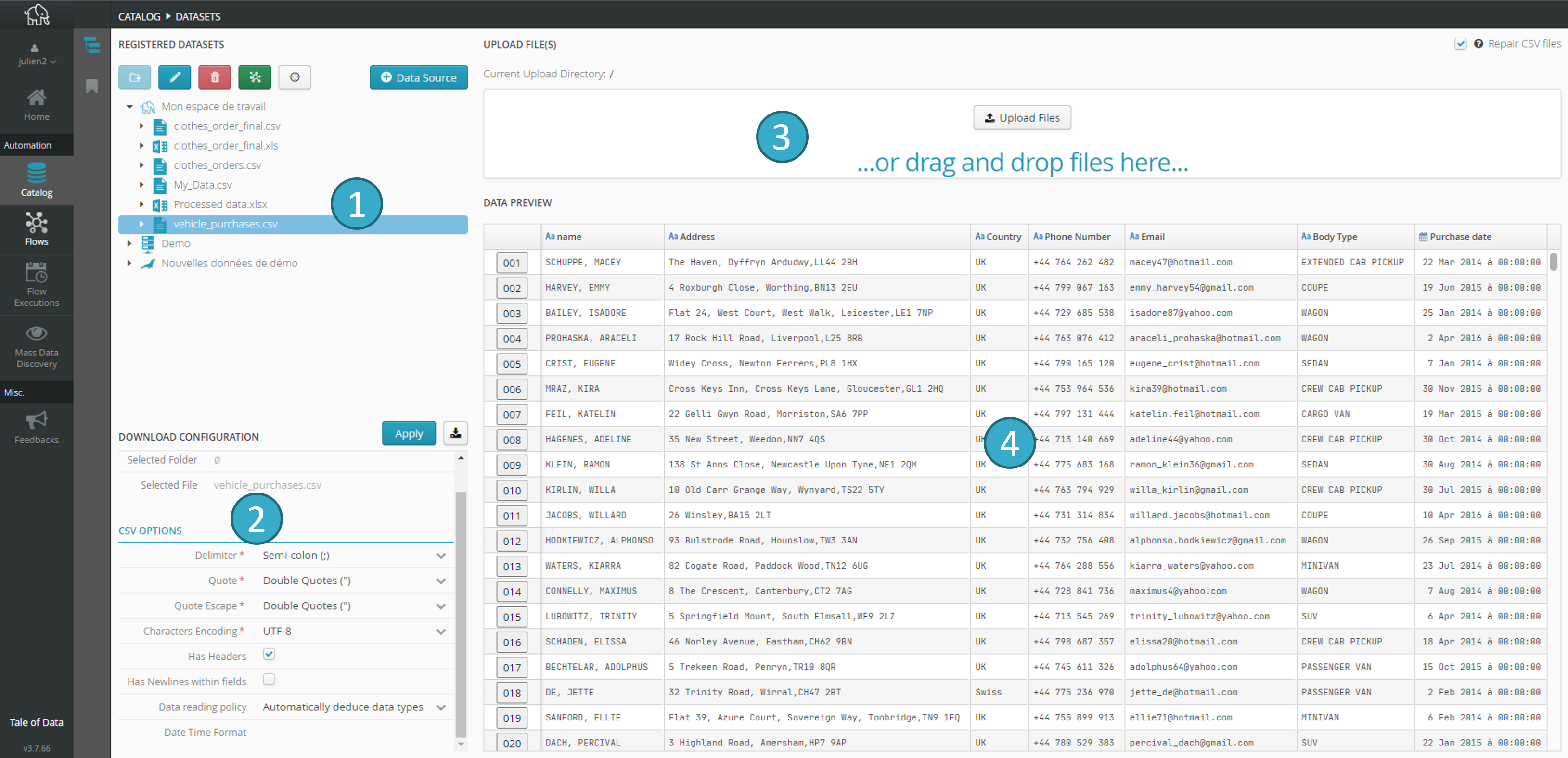Click DATASETS in the breadcrumb
Viewport: 1568px width, 758px height.
(x=198, y=16)
